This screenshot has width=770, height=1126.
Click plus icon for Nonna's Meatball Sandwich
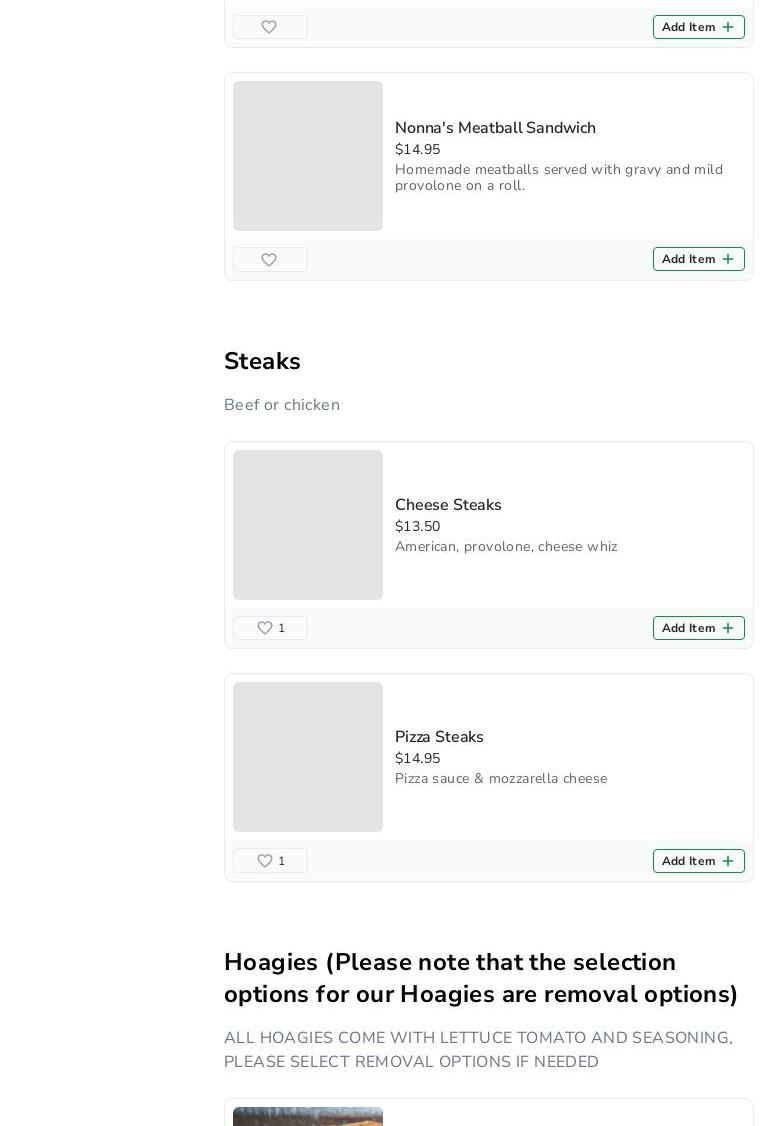tap(728, 260)
